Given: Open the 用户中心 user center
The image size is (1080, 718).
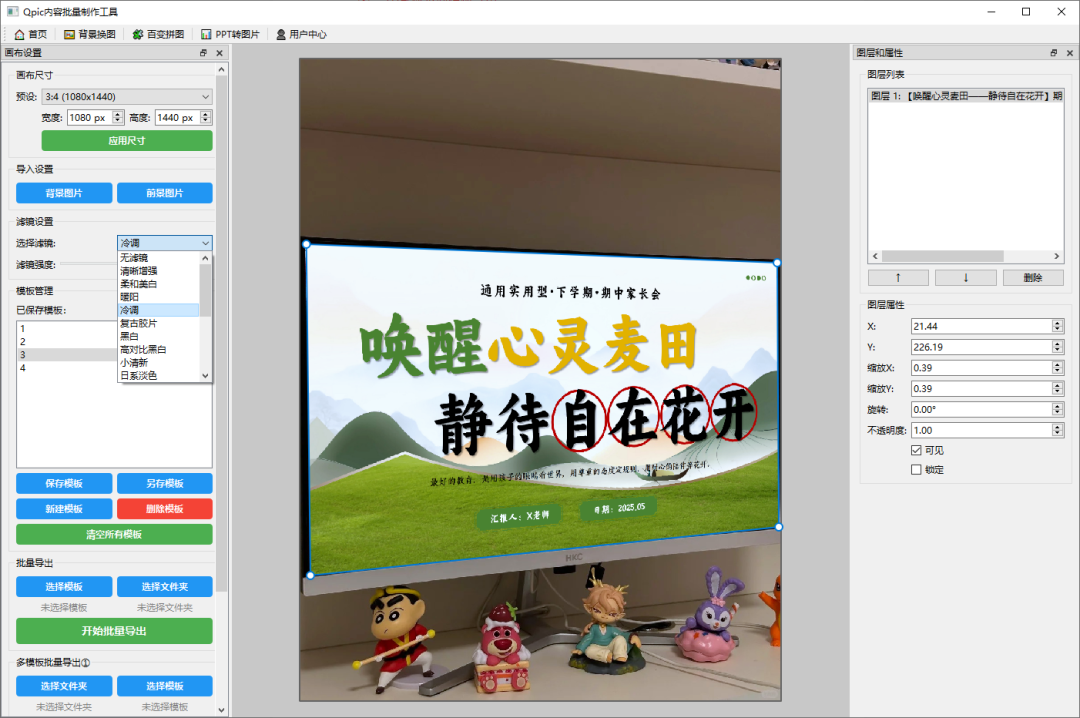Looking at the screenshot, I should pyautogui.click(x=301, y=34).
